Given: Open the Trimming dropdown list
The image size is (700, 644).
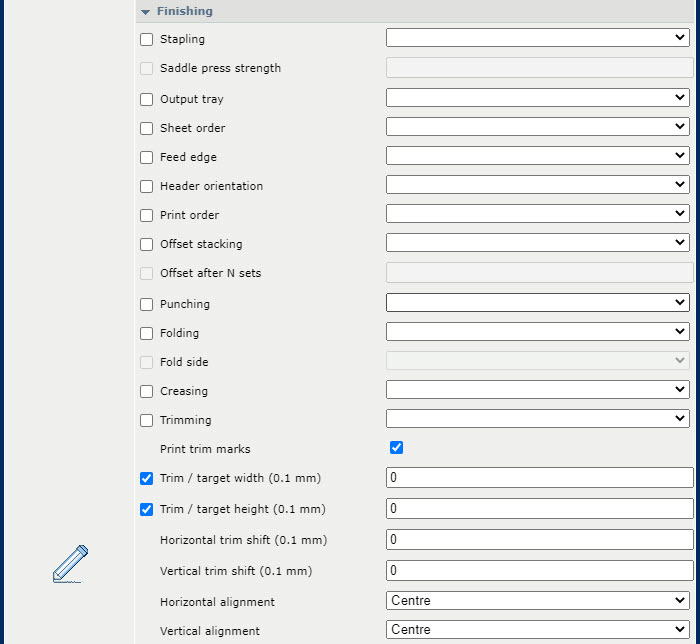Looking at the screenshot, I should [538, 419].
